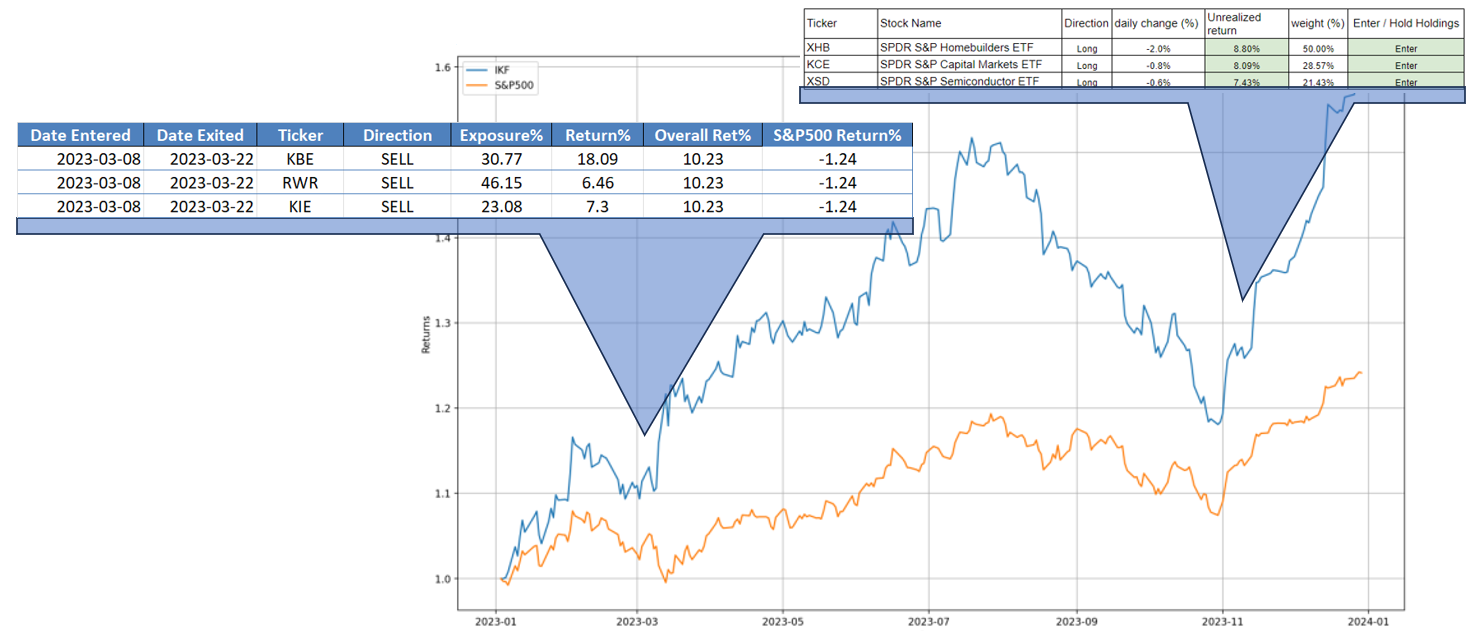Viewport: 1473px width, 631px height.
Task: Click the 1.0 y-axis tick label
Action: pos(441,578)
